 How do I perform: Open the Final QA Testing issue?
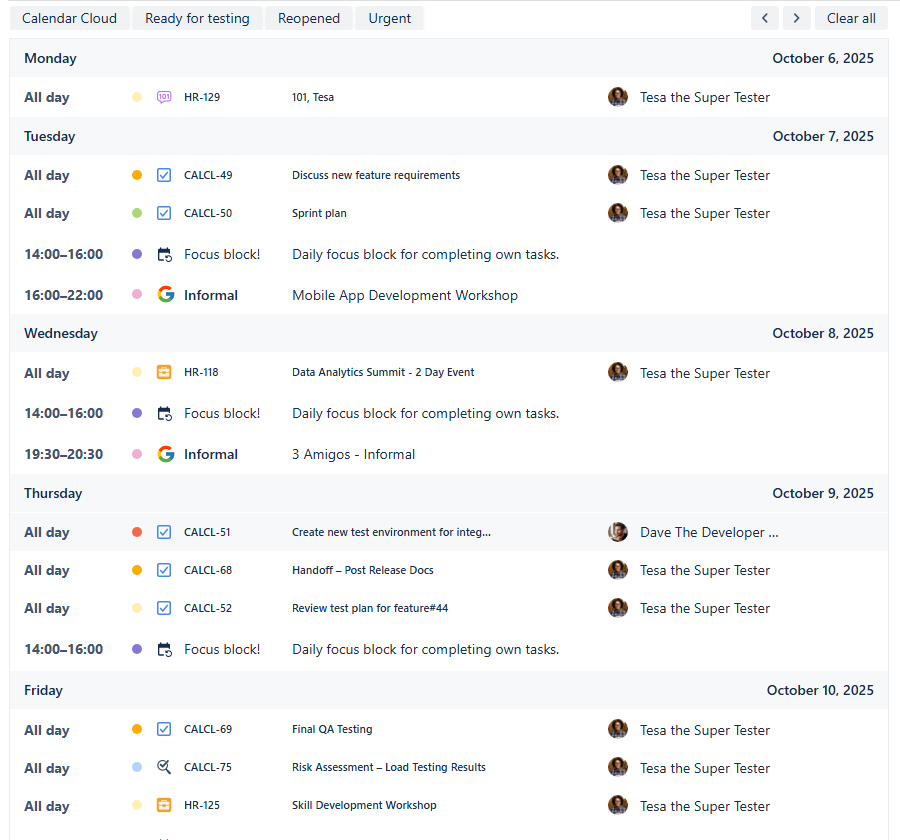coord(332,730)
